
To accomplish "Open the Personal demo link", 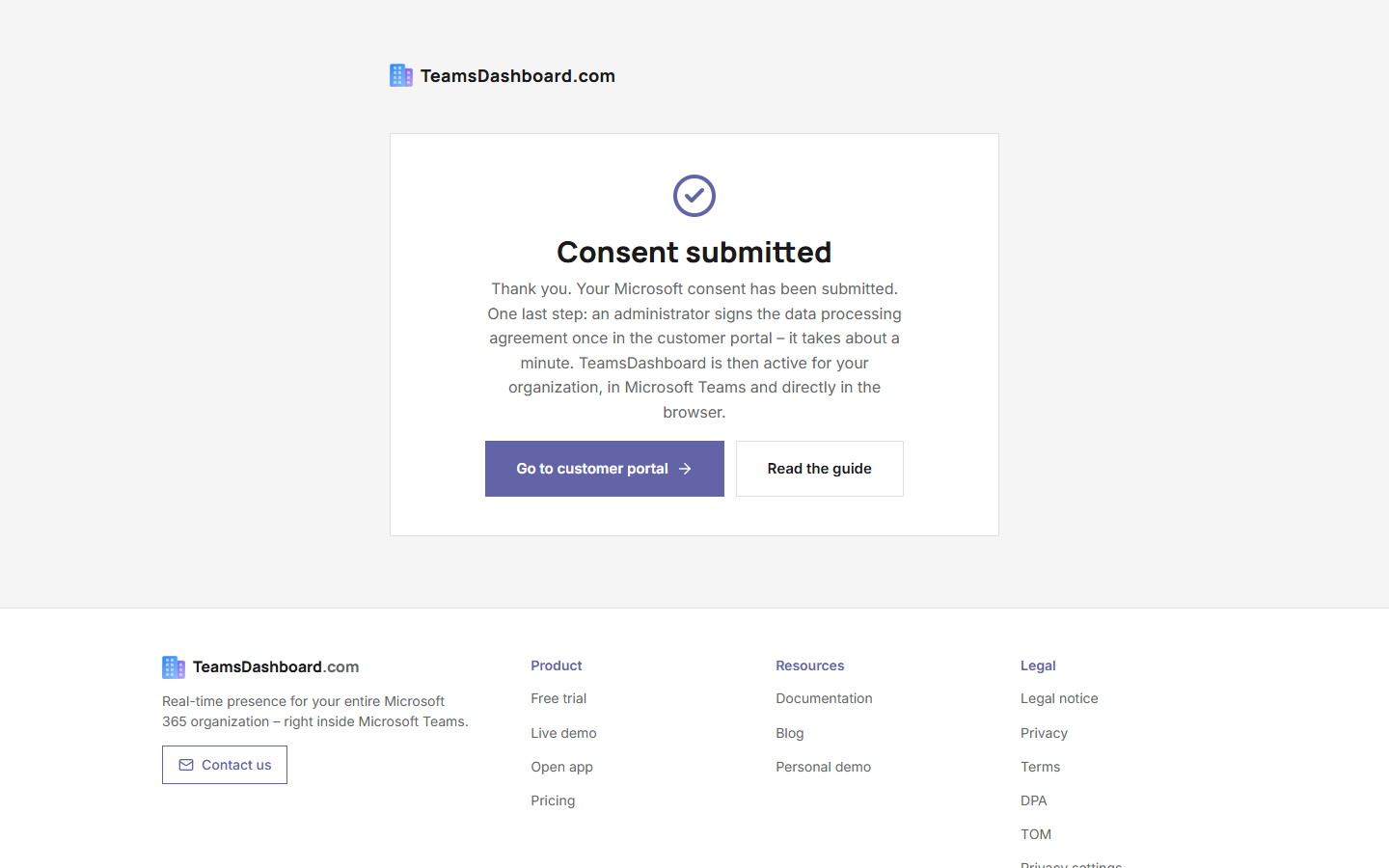I will pos(823,767).
